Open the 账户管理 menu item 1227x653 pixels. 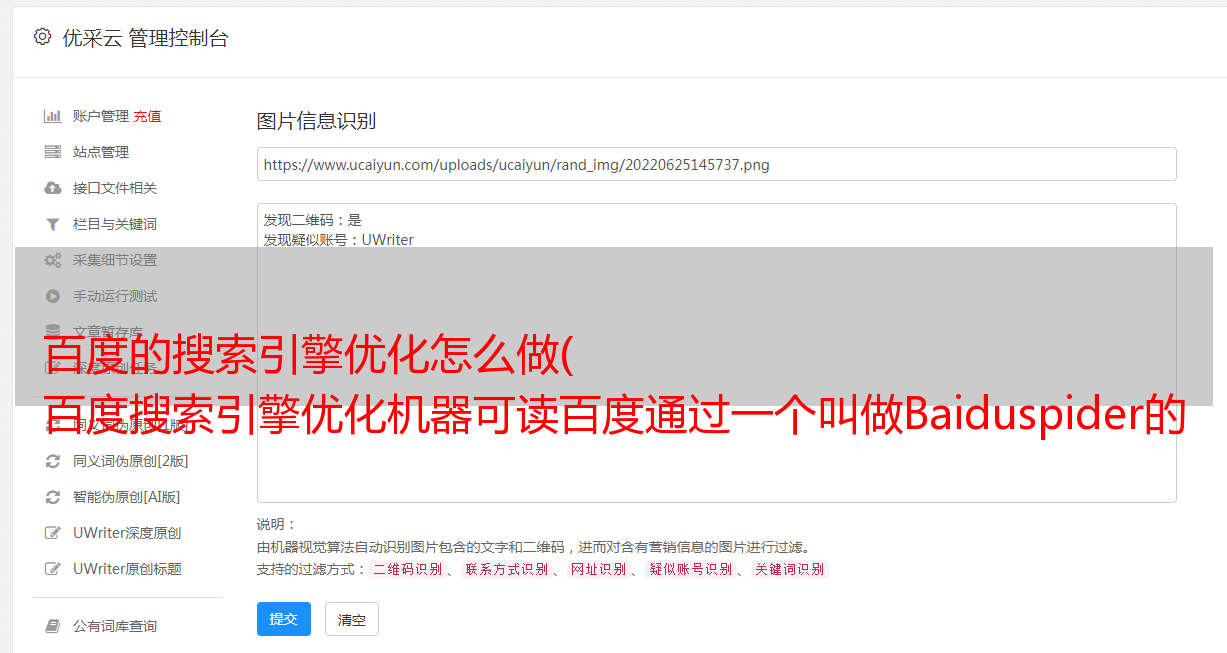coord(101,116)
